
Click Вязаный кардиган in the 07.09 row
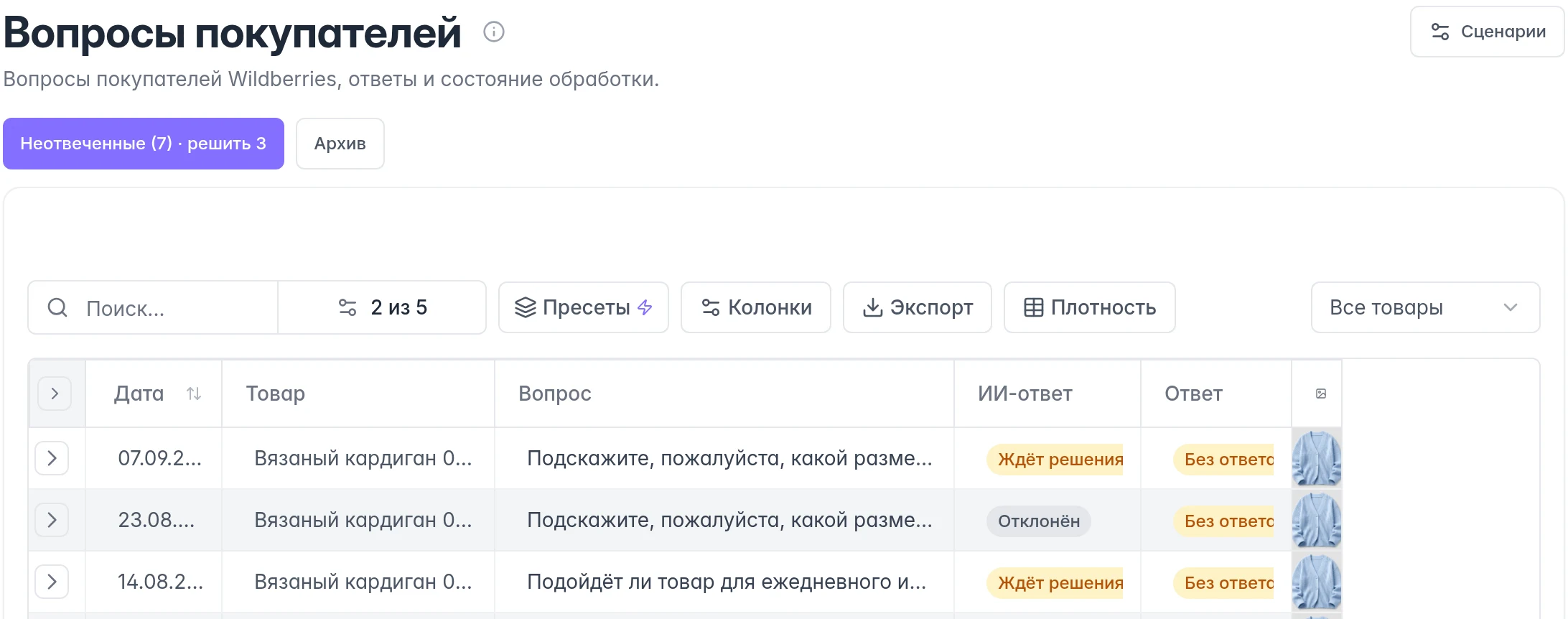point(363,458)
